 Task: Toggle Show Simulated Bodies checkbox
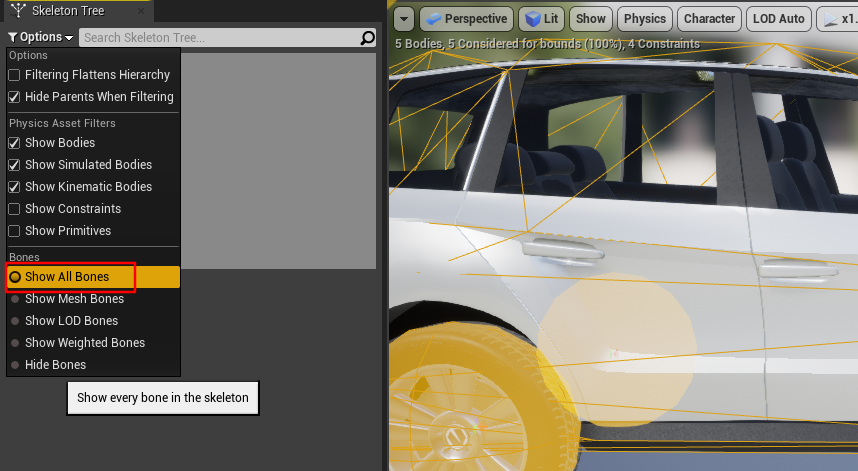click(x=14, y=165)
